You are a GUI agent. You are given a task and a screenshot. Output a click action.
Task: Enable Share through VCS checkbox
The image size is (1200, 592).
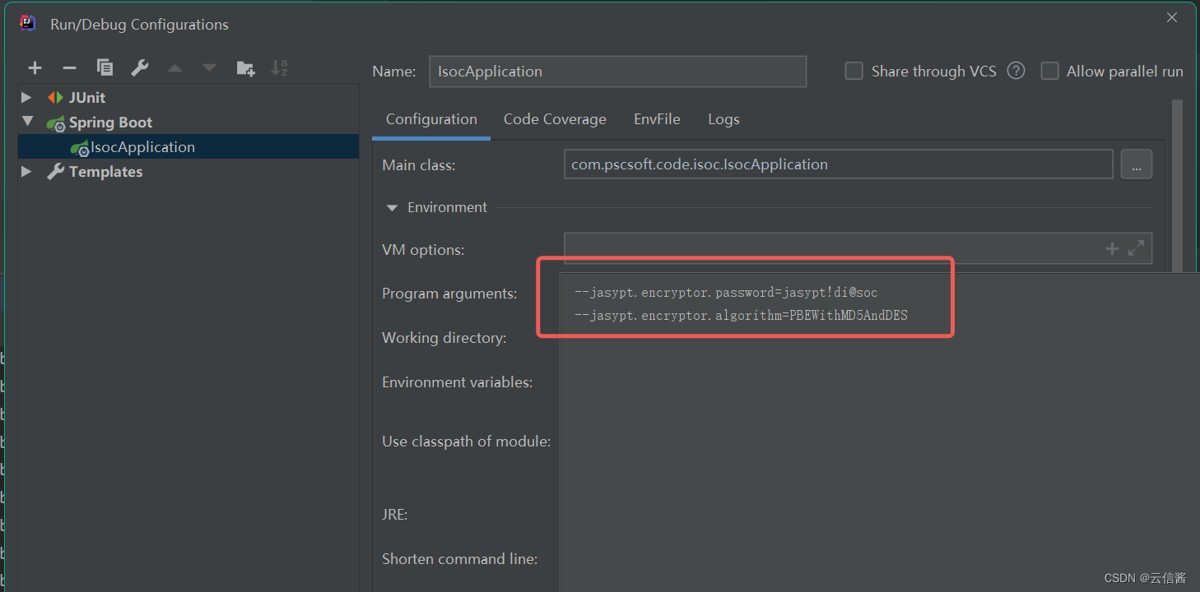(x=854, y=71)
